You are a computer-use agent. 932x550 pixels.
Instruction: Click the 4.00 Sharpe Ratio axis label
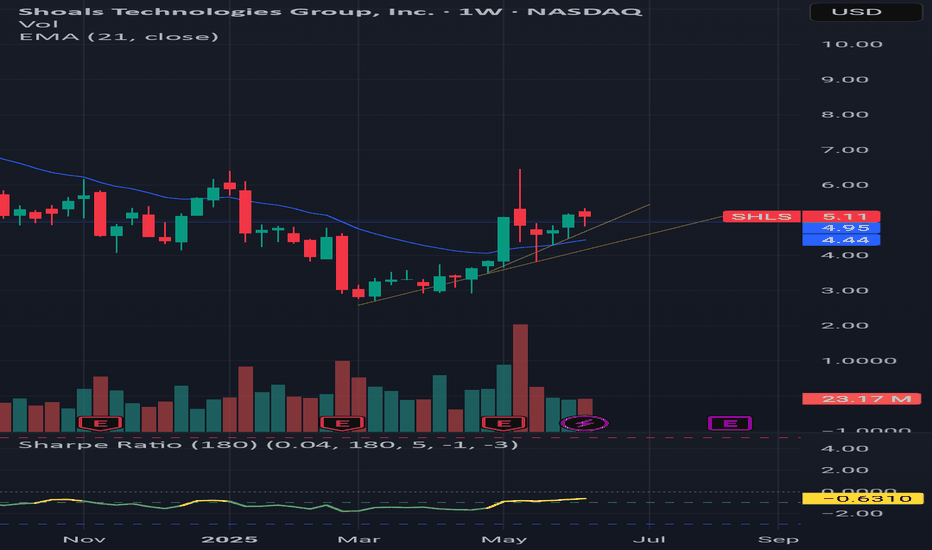[845, 449]
